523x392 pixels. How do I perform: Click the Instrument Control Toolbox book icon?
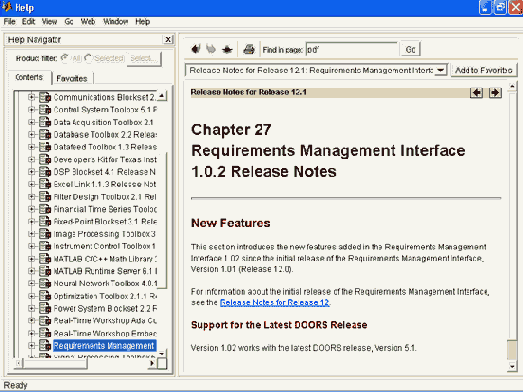(45, 246)
